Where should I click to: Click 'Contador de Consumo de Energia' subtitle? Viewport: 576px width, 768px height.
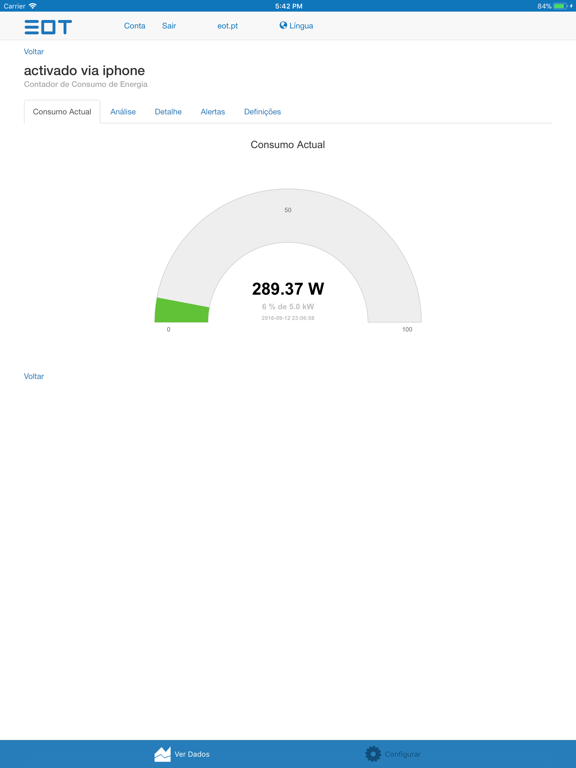(x=86, y=84)
